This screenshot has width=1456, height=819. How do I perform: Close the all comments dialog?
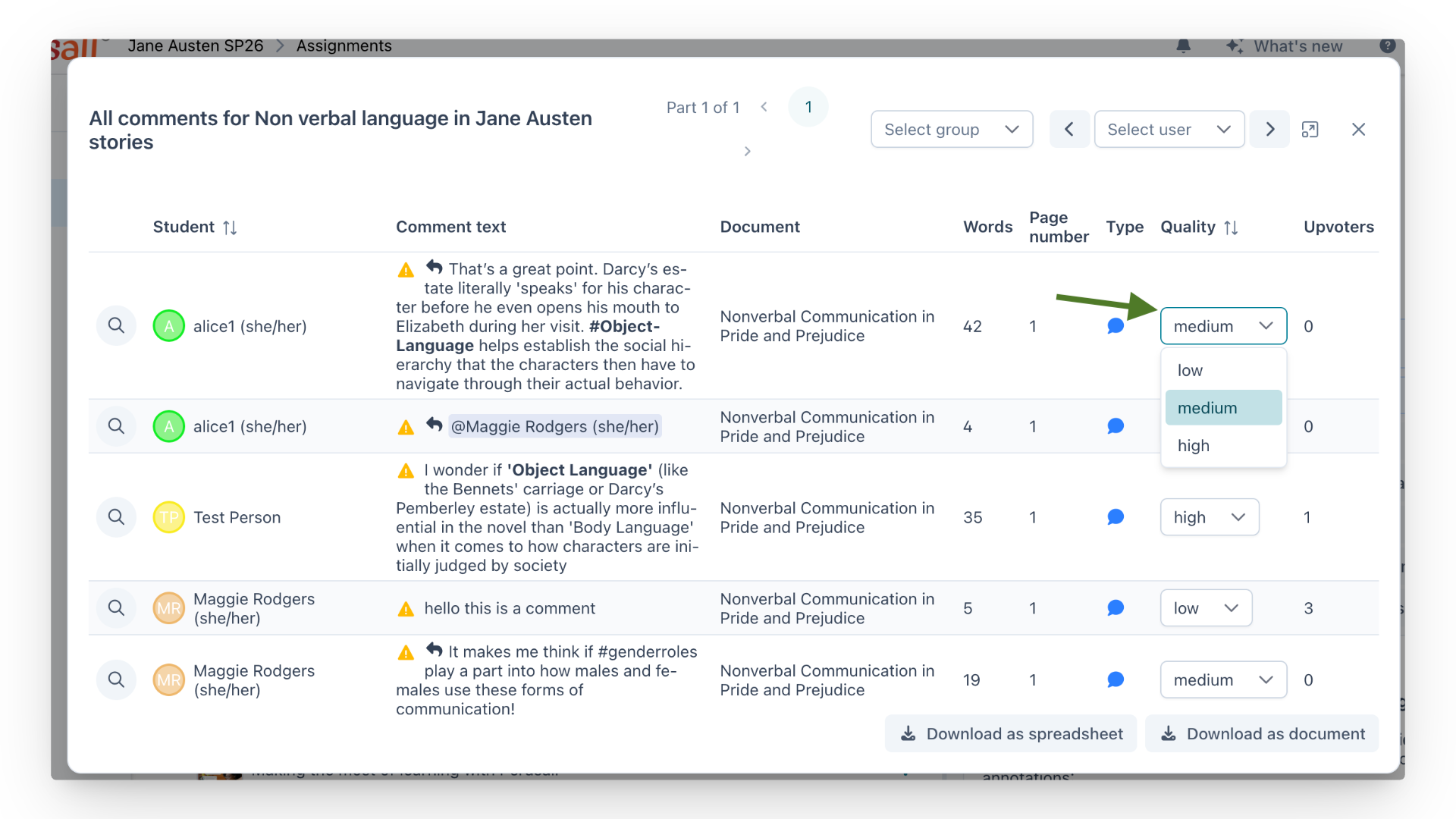coord(1358,130)
